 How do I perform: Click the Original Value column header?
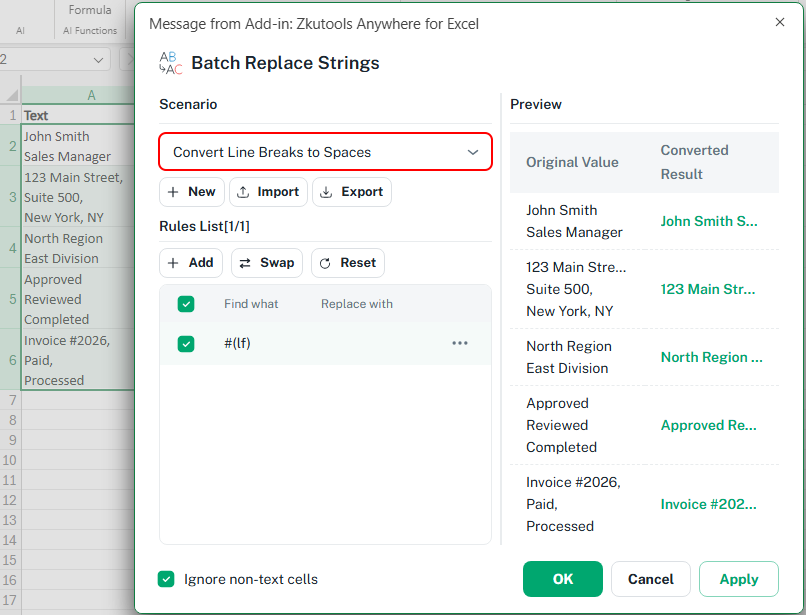pos(572,162)
